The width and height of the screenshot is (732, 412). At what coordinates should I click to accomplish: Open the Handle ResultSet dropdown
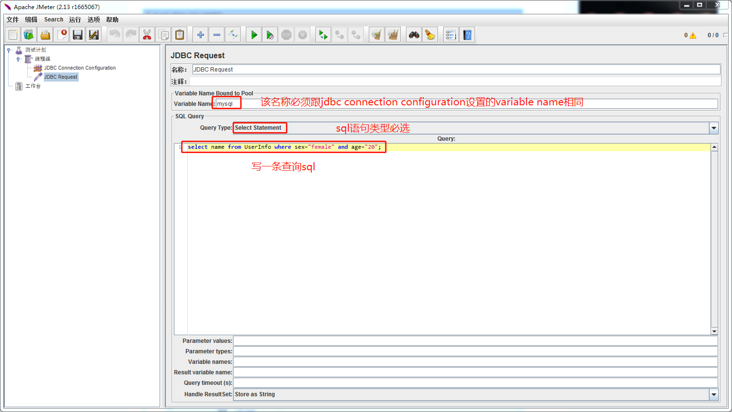tap(713, 394)
